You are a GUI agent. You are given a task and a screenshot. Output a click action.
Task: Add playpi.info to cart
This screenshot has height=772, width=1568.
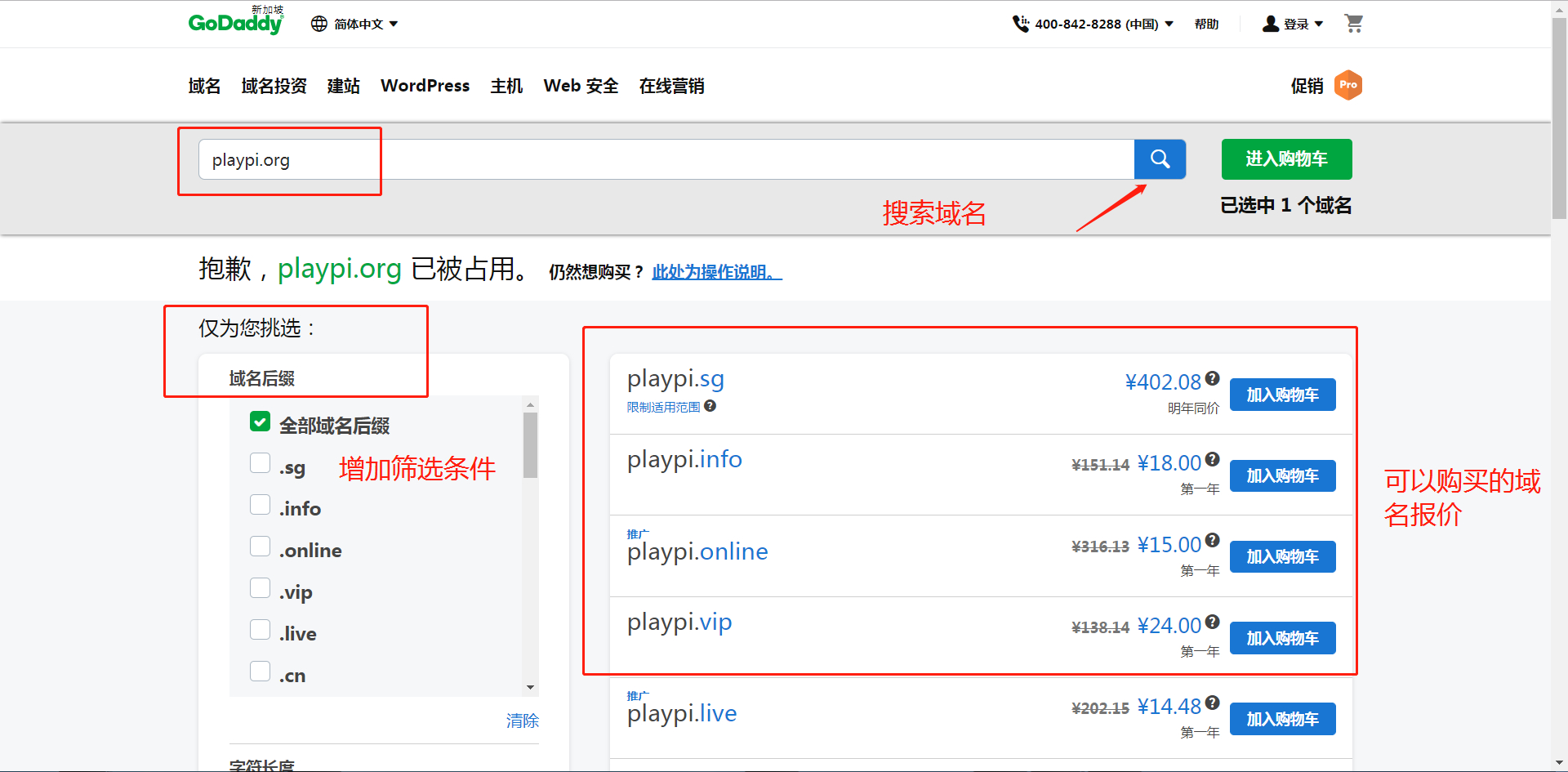coord(1282,475)
